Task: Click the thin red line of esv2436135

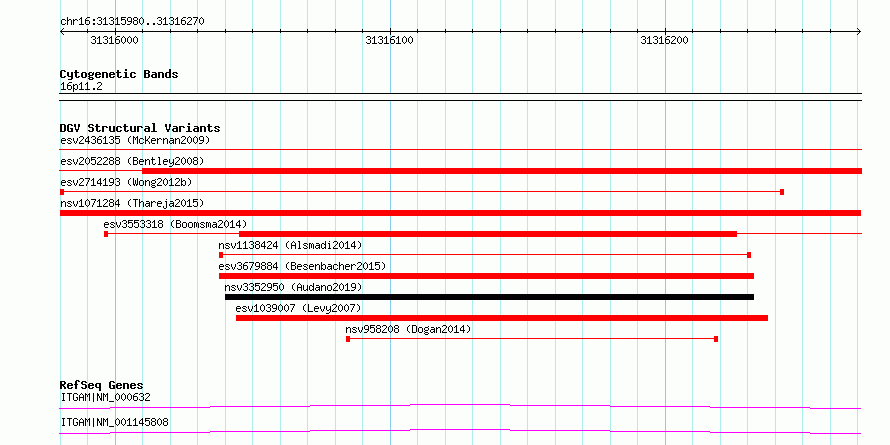Action: [x=461, y=150]
